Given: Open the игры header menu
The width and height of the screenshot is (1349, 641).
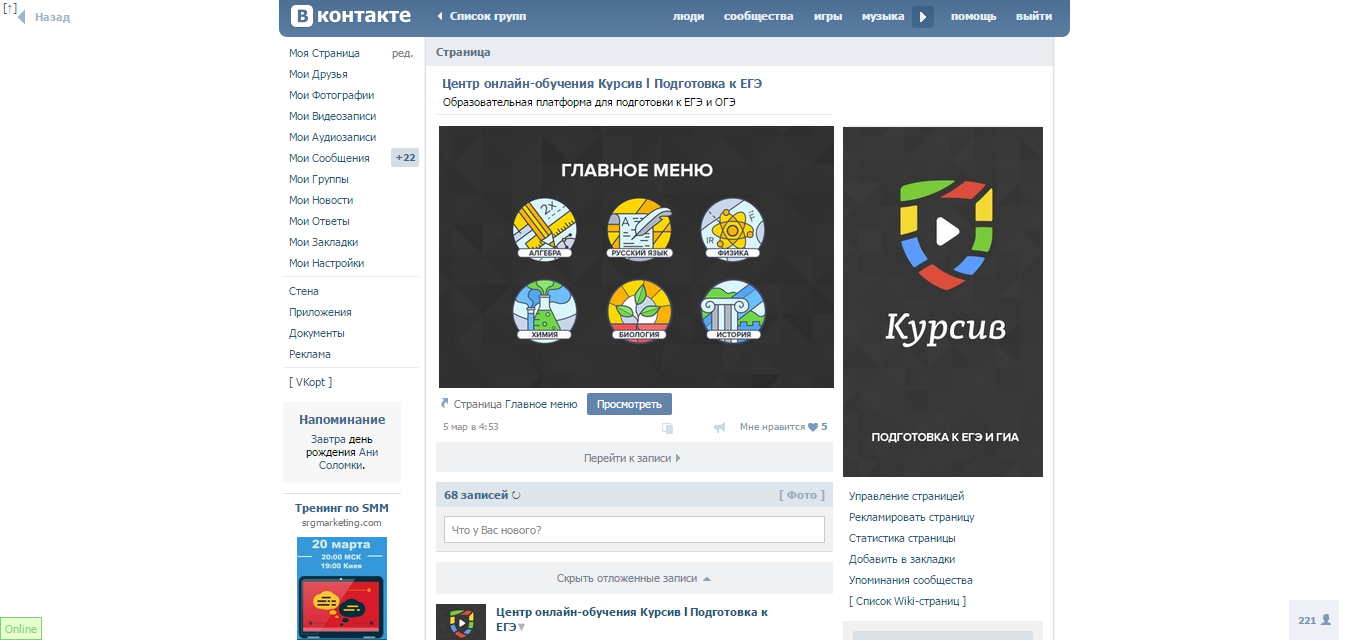Looking at the screenshot, I should coord(828,16).
